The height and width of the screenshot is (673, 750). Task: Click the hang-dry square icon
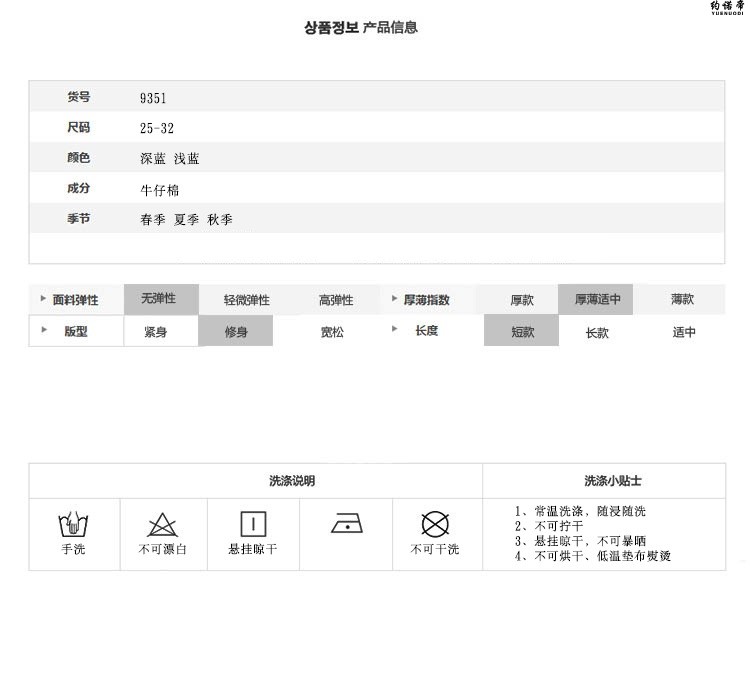click(x=253, y=524)
